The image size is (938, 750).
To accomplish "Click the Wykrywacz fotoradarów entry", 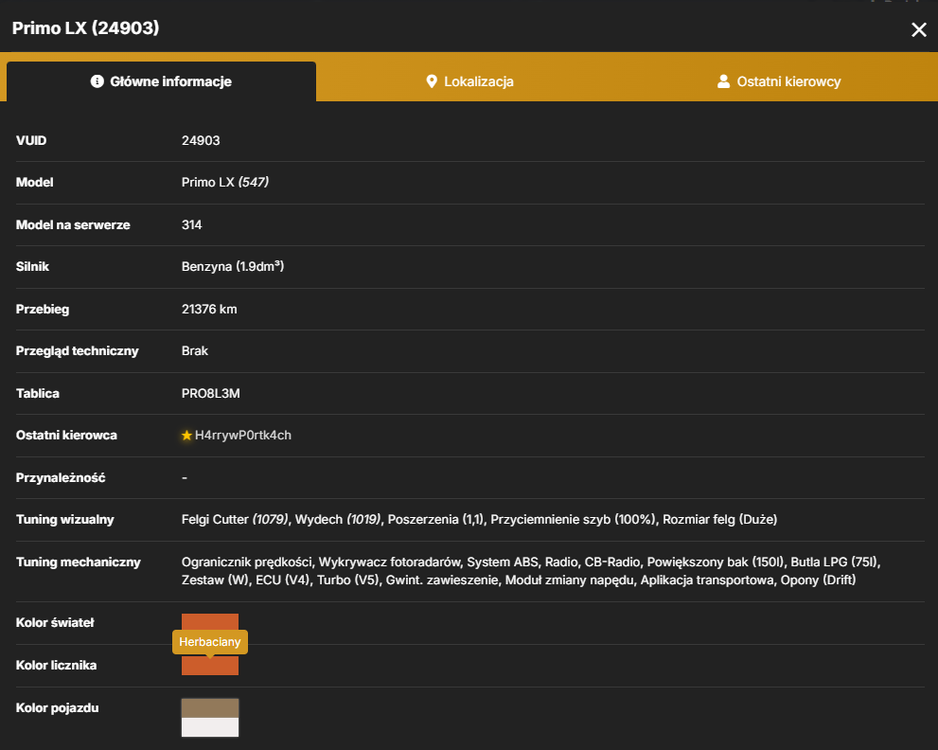I will click(389, 562).
